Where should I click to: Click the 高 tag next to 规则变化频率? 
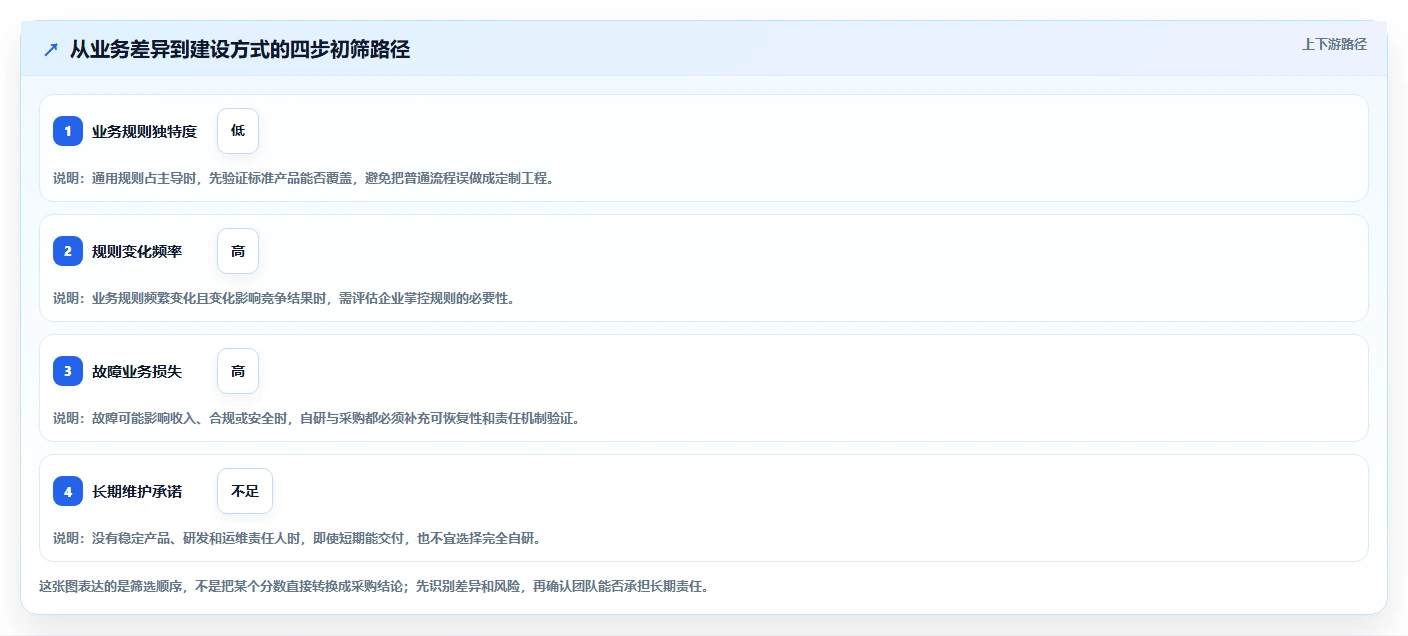coord(238,251)
